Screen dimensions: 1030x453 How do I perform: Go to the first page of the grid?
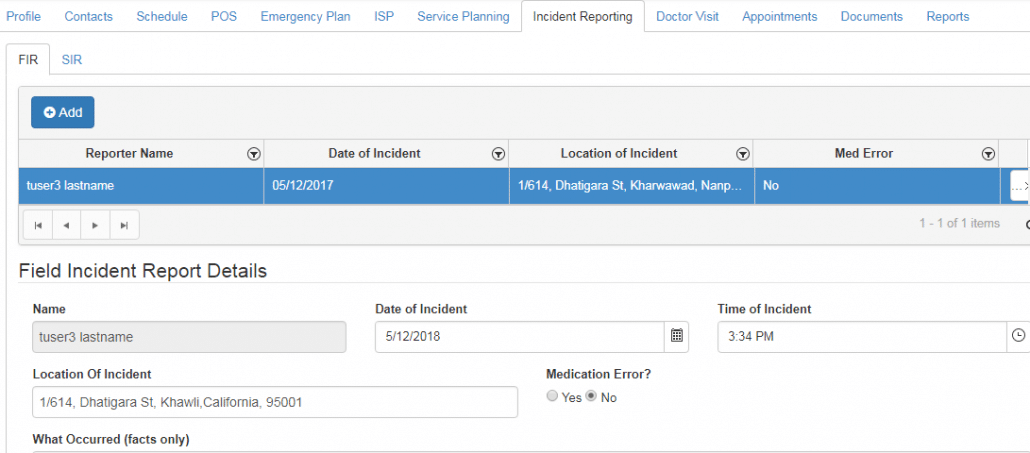(x=38, y=225)
